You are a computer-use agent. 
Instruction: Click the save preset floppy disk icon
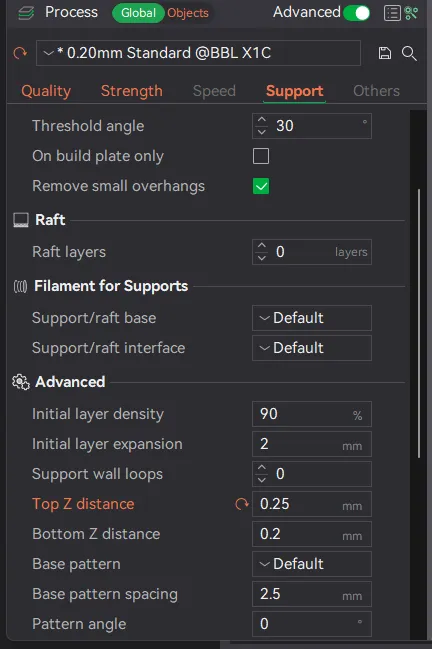click(385, 53)
